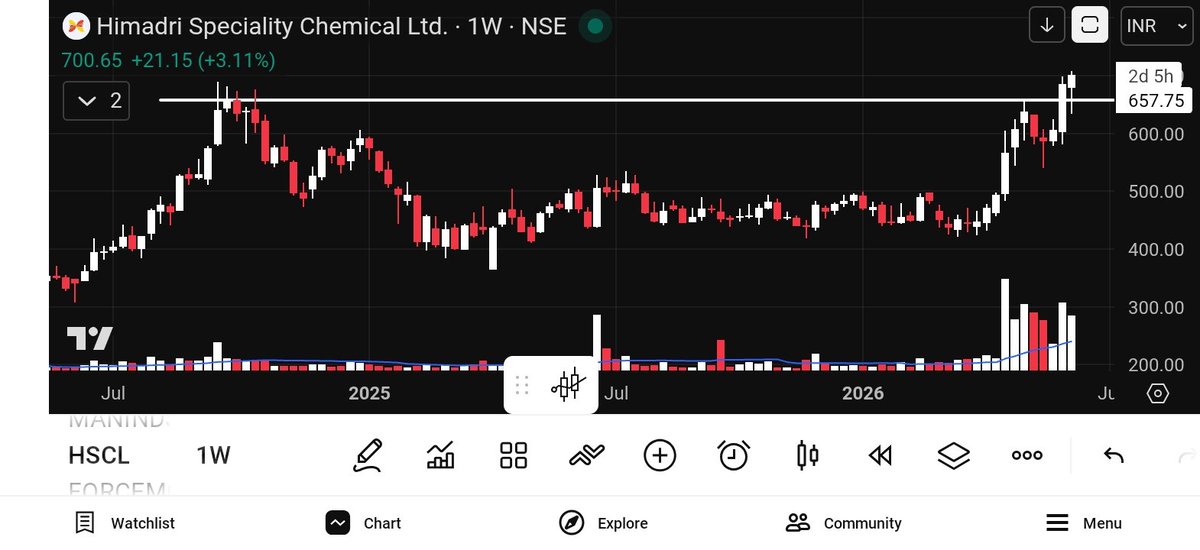Click the green market status dot
Screen dimensions: 1200x550
[x=595, y=26]
